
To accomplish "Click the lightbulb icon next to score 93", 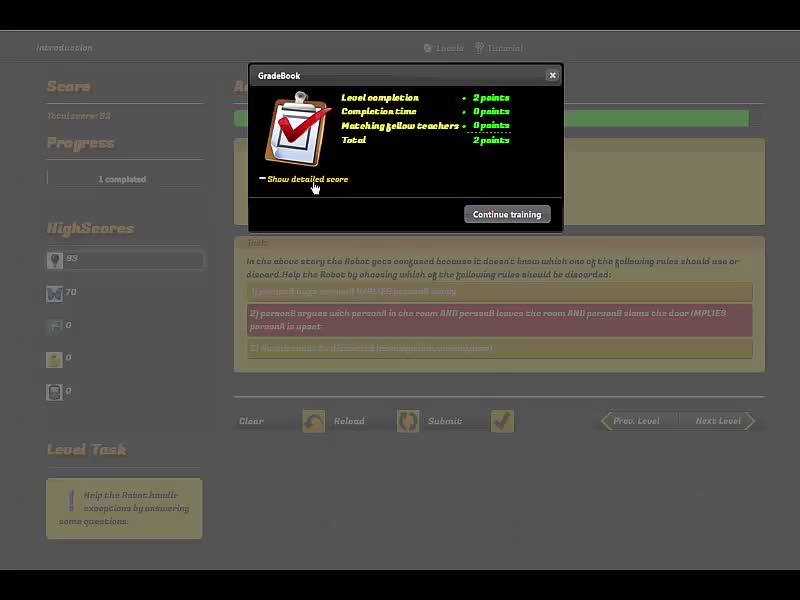I will [x=55, y=259].
